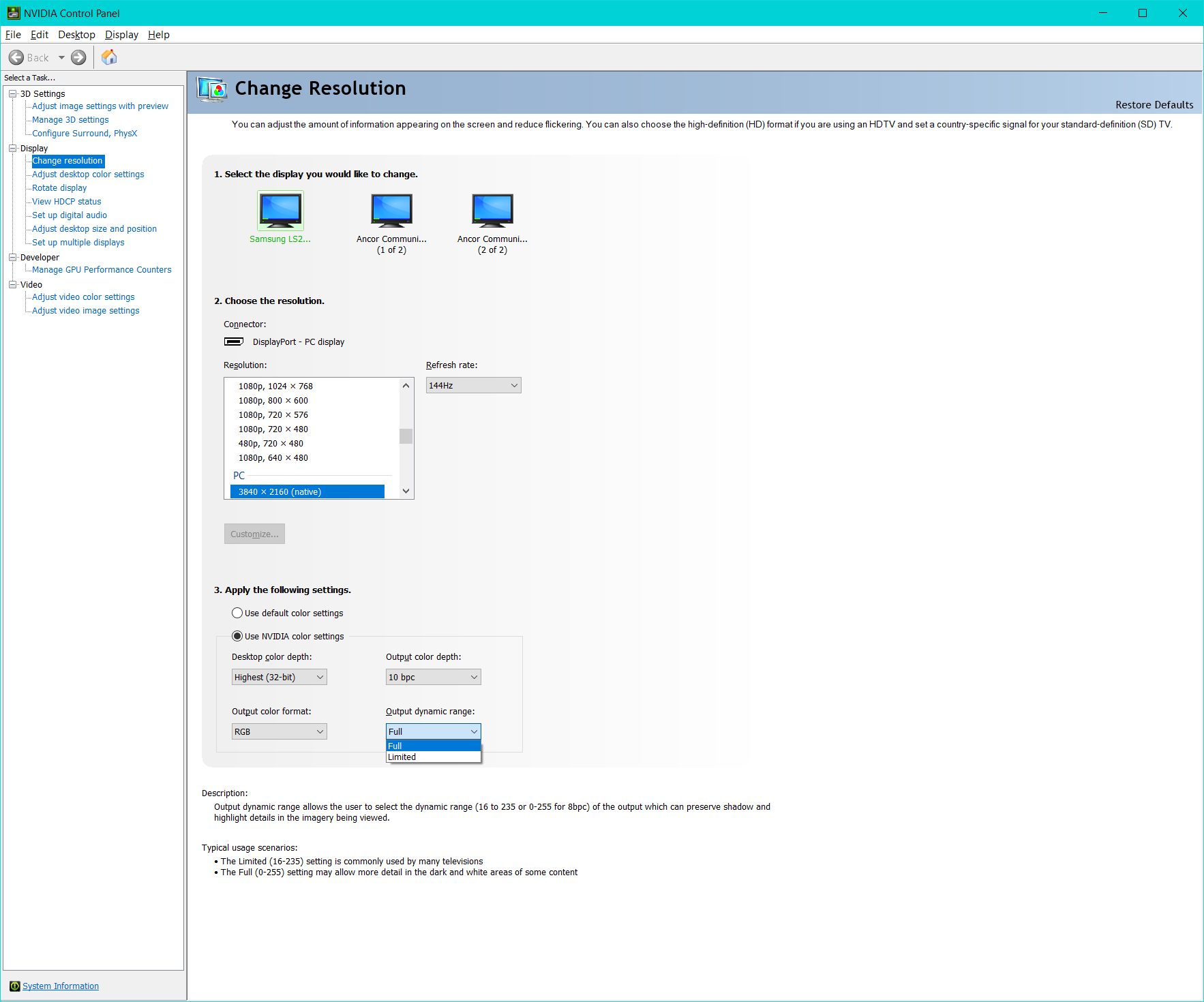Click Restore Defaults
1204x1002 pixels.
tap(1154, 105)
